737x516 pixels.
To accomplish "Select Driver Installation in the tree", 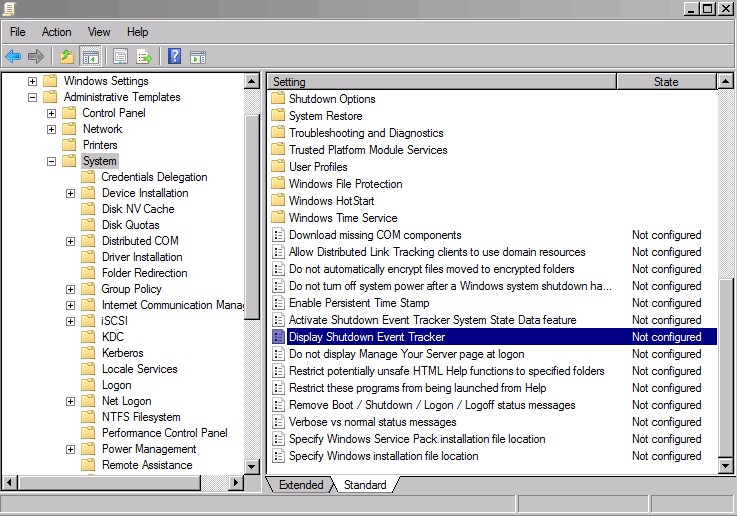I will 142,257.
